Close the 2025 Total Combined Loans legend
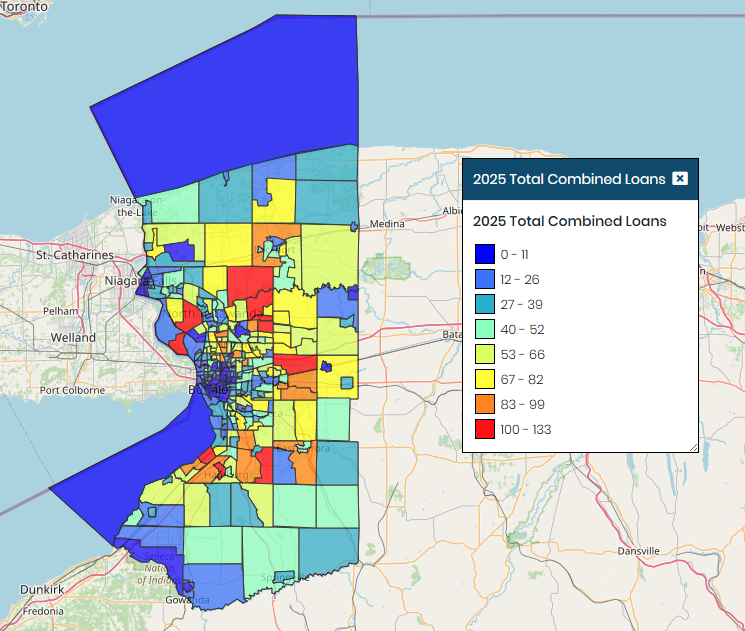Screen dimensions: 745x631 coord(680,179)
